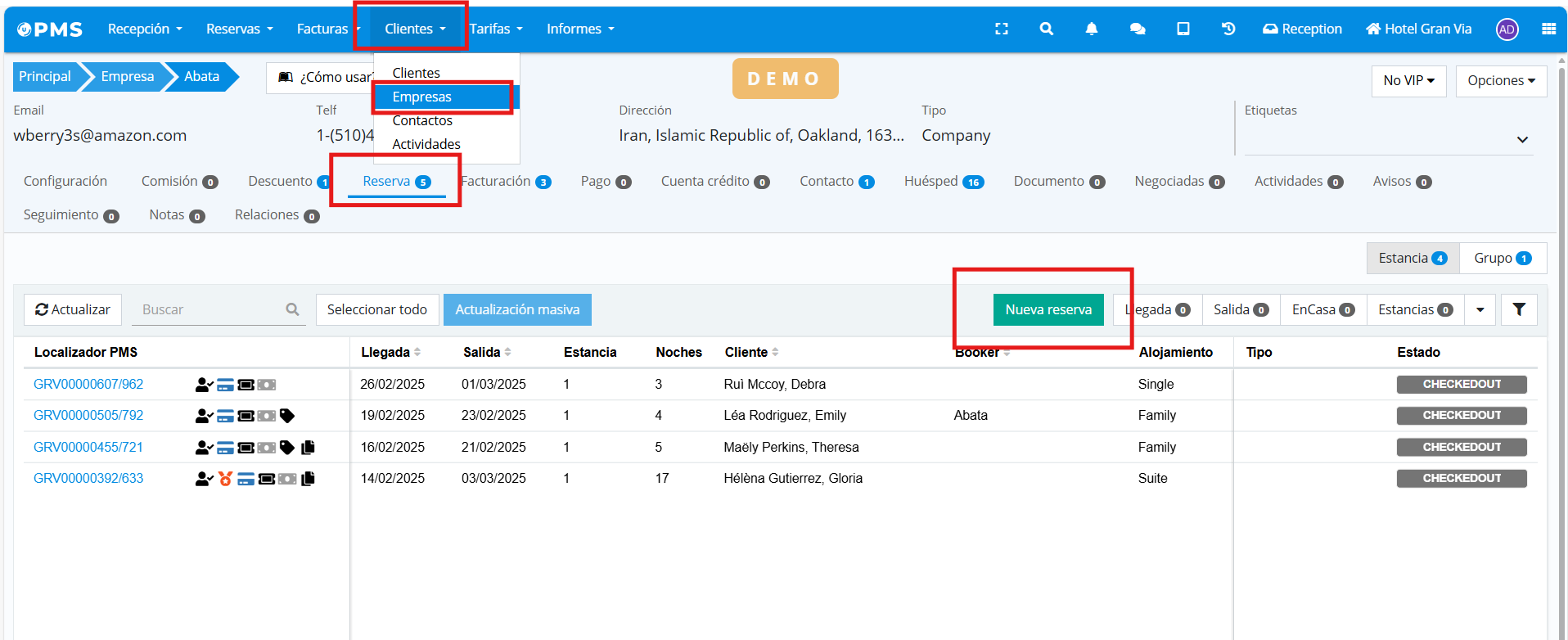Select Empresas from the Clientes menu
This screenshot has width=1568, height=640.
[422, 97]
